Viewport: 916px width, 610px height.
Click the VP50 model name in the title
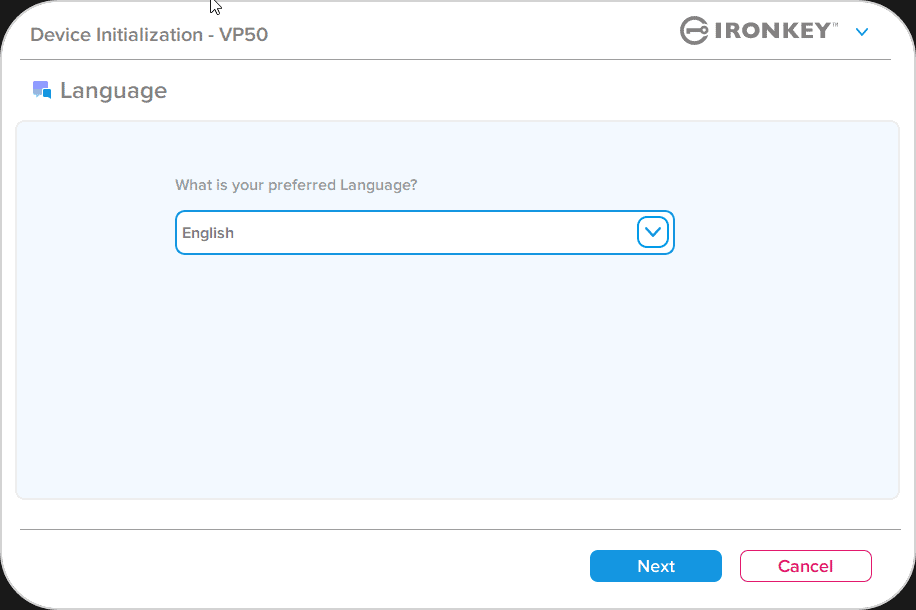click(x=244, y=35)
